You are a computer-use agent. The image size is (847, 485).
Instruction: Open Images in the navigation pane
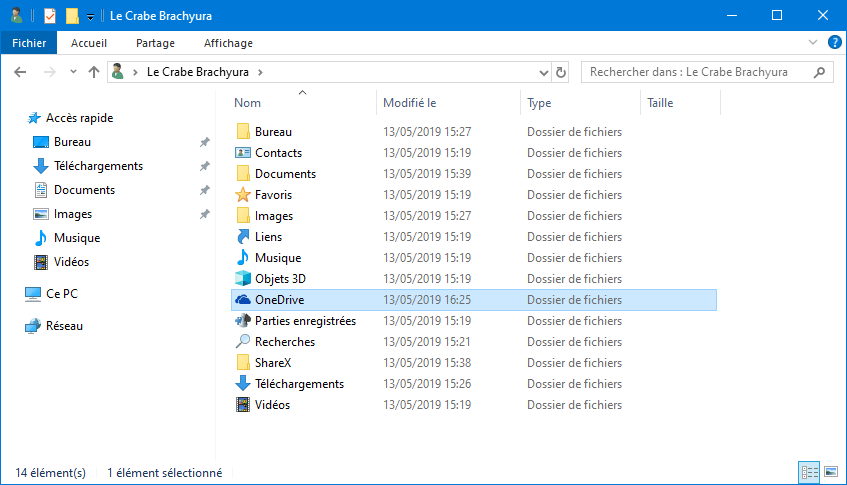click(73, 214)
